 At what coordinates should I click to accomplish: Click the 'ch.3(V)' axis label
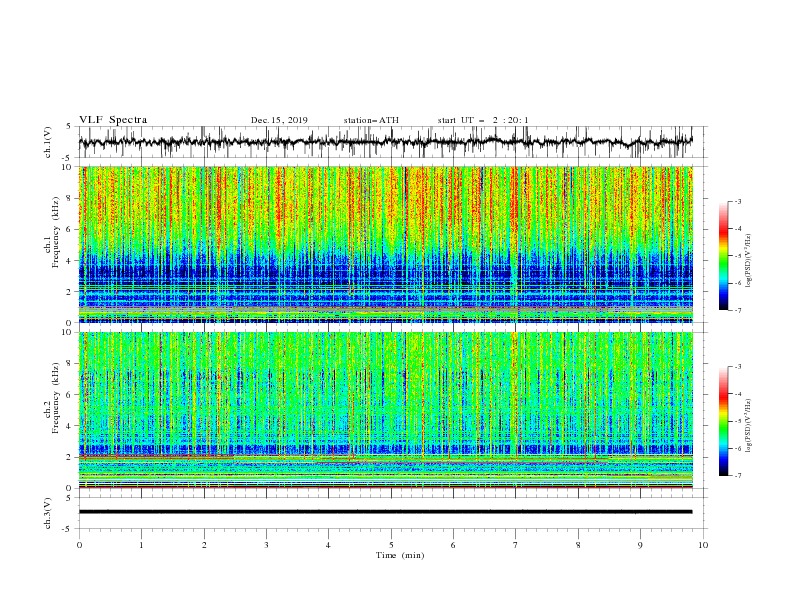coord(48,513)
